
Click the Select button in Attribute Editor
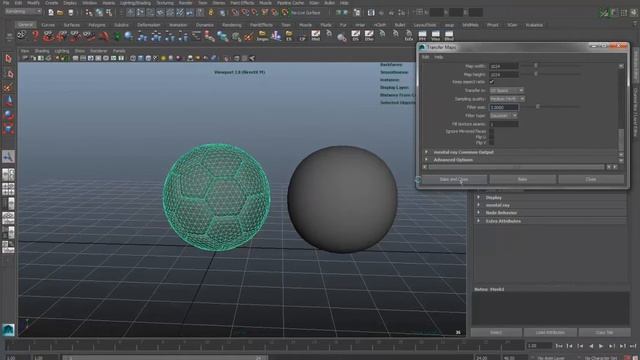[x=496, y=332]
